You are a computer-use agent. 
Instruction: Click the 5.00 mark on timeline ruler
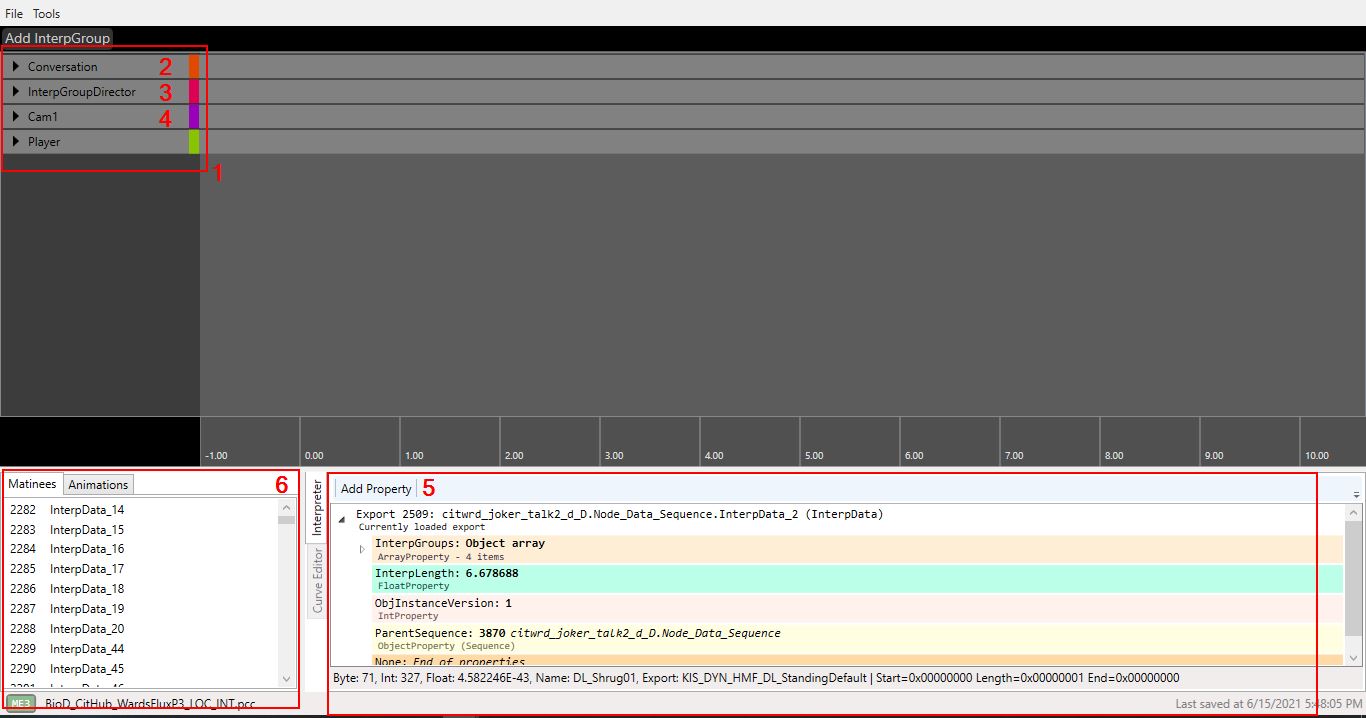[x=814, y=456]
